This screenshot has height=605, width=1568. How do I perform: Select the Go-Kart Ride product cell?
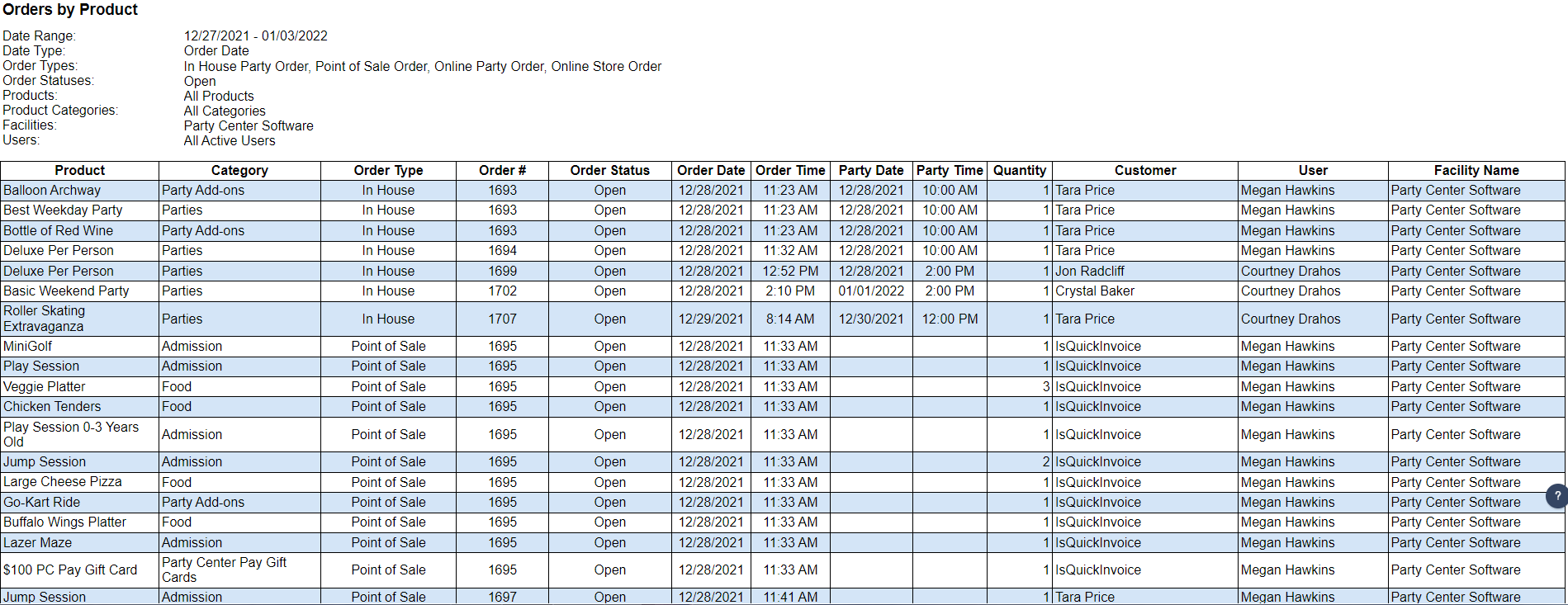80,503
